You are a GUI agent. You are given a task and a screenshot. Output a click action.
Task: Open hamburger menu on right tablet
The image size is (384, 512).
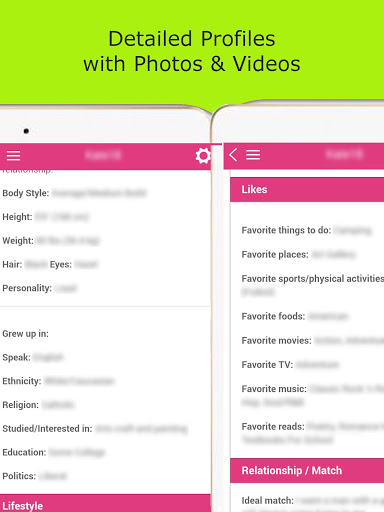[x=253, y=155]
